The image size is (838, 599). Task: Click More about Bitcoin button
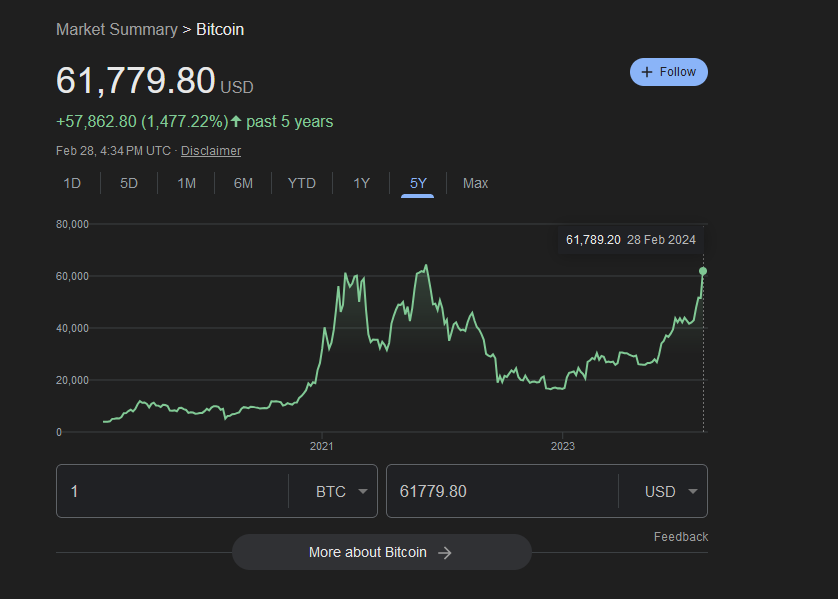click(x=382, y=552)
